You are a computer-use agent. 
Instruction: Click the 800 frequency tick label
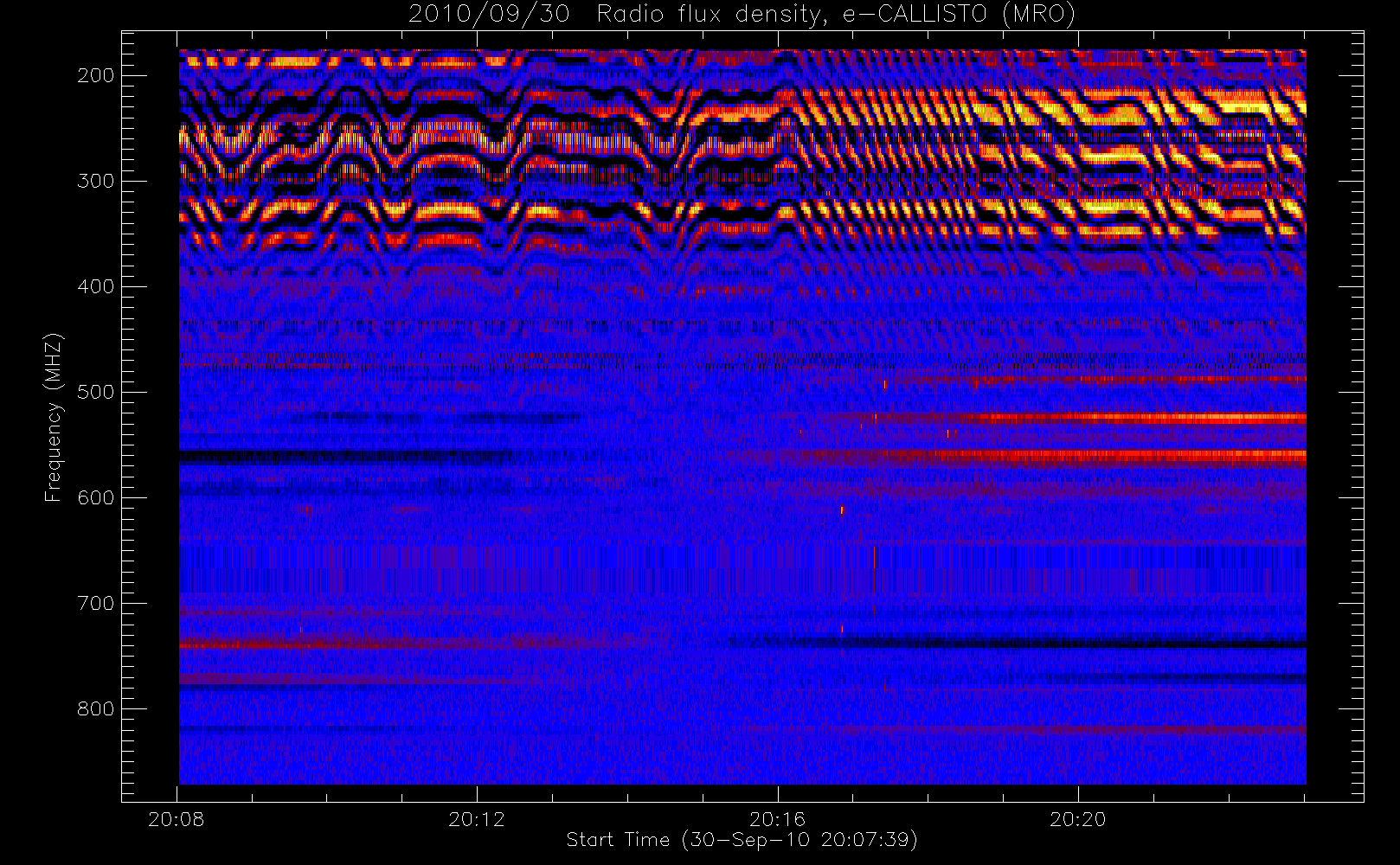tap(95, 708)
